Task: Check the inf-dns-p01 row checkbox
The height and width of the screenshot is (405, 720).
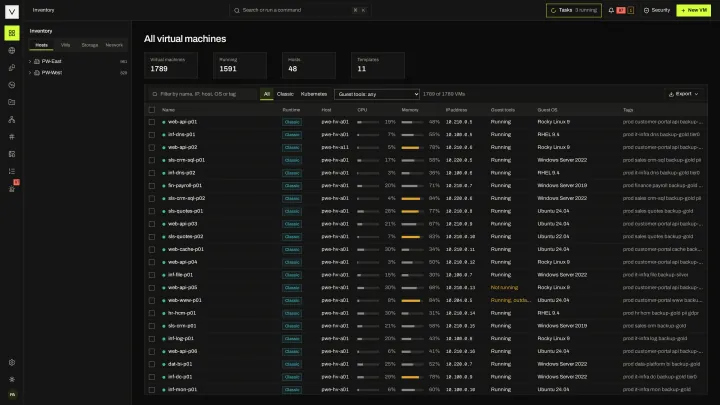Action: 152,135
